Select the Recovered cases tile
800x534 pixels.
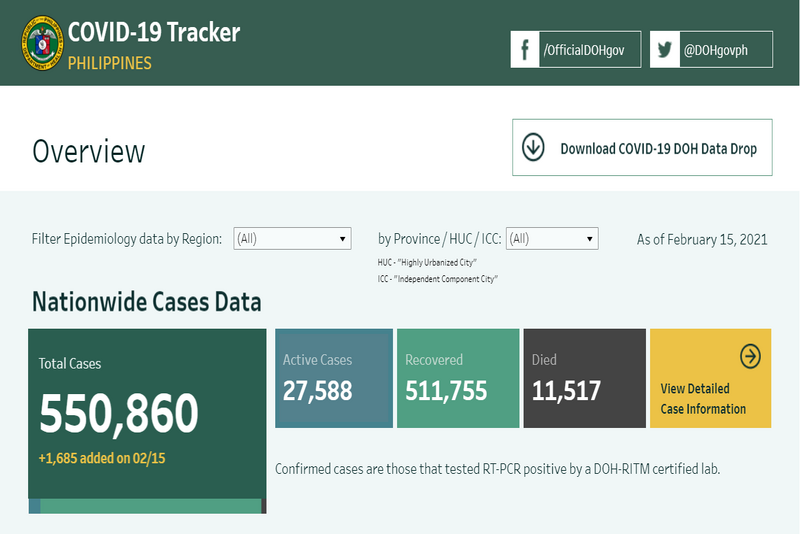458,378
